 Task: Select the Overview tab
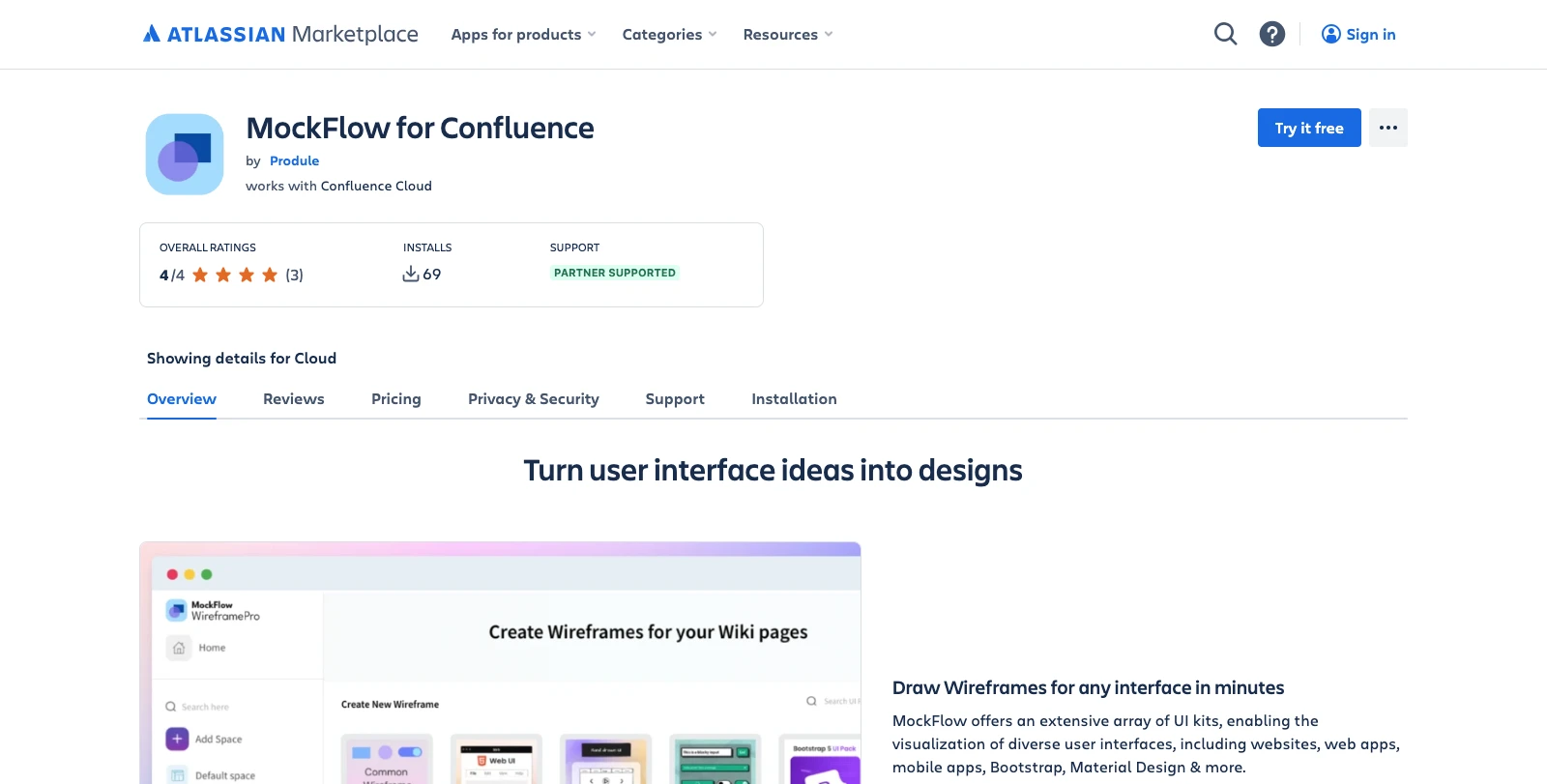[182, 398]
